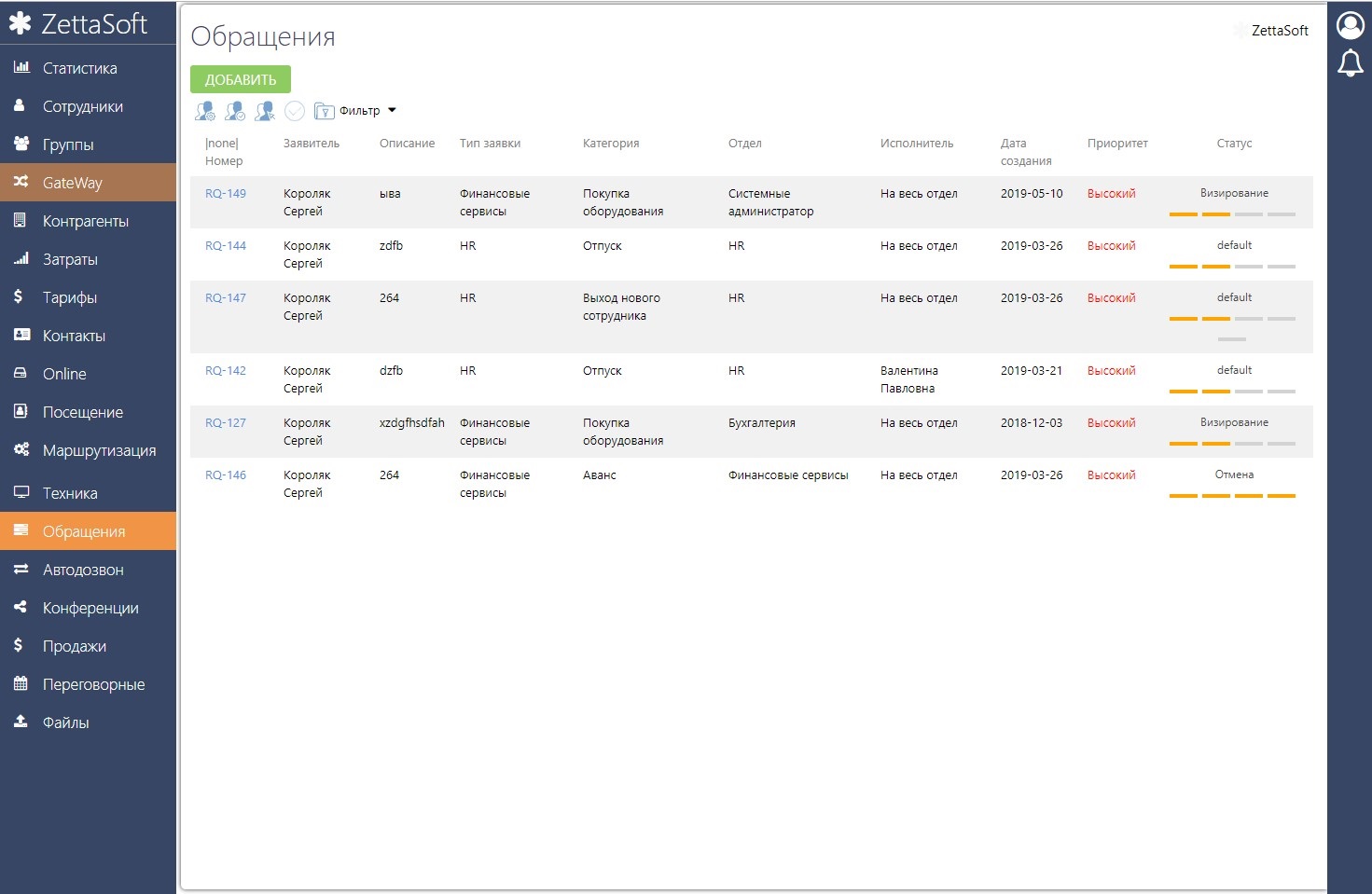Click the Отдел column header

pos(745,144)
